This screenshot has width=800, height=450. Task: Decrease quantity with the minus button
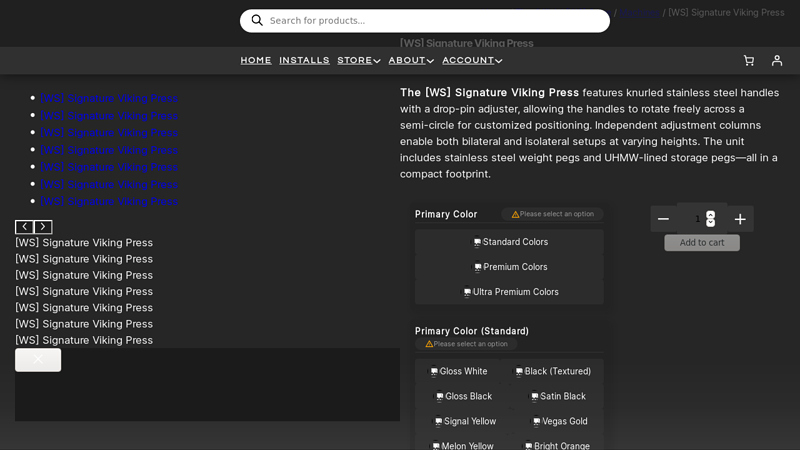coord(663,219)
